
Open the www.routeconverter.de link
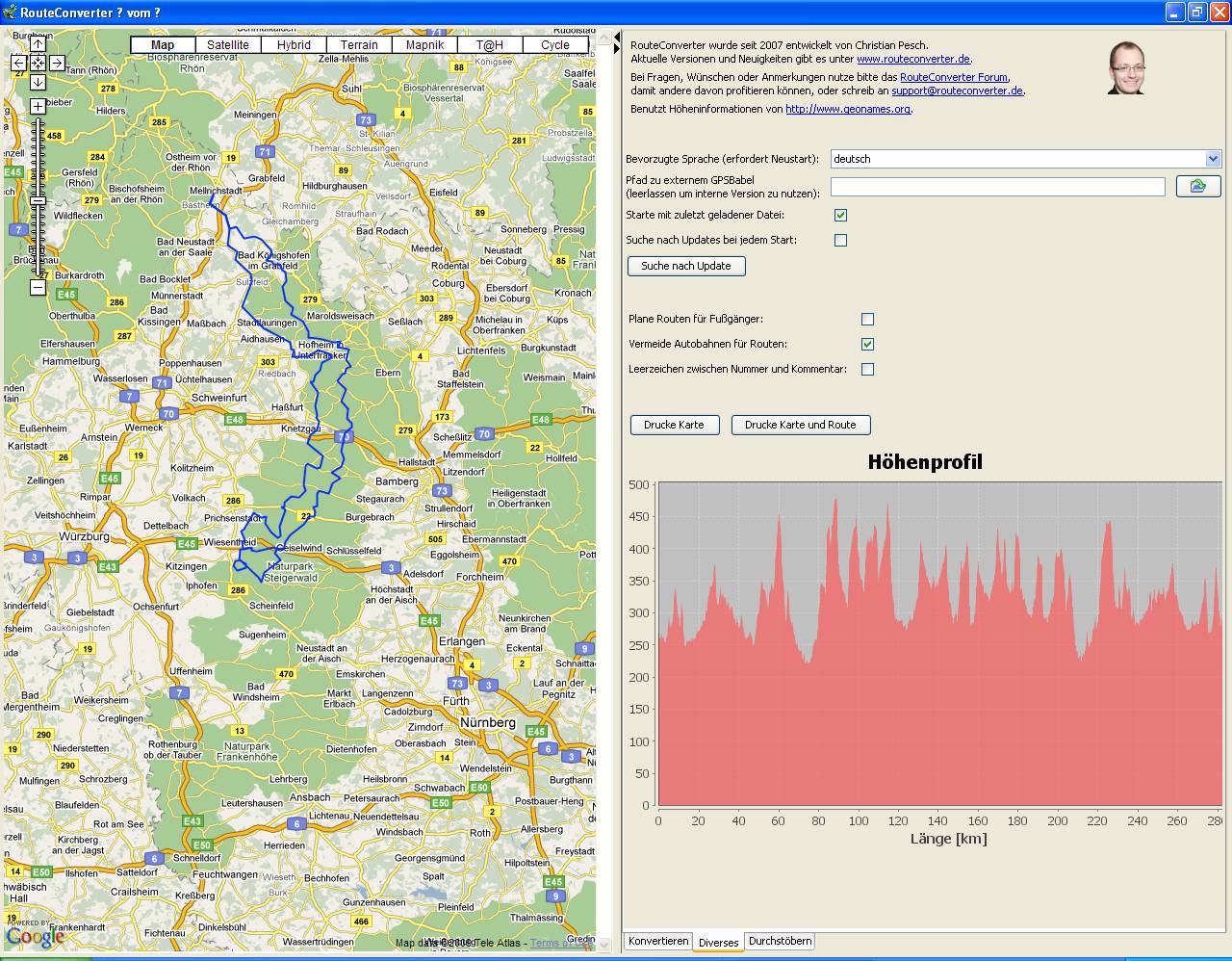click(913, 59)
